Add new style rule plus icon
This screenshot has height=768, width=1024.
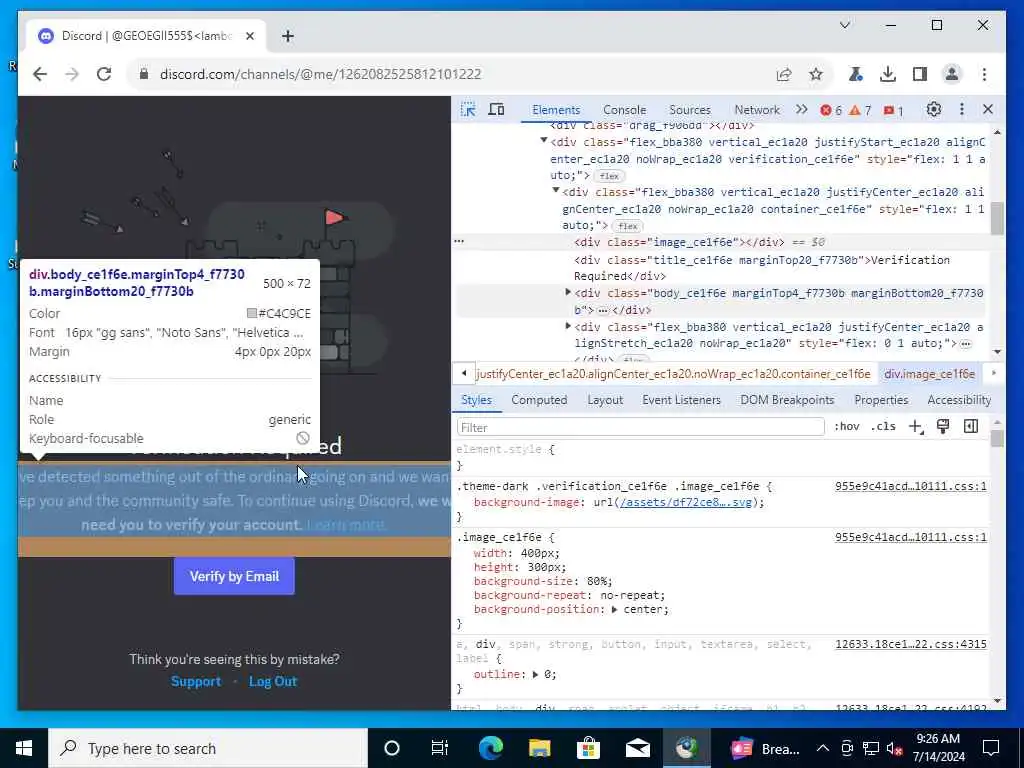point(915,426)
